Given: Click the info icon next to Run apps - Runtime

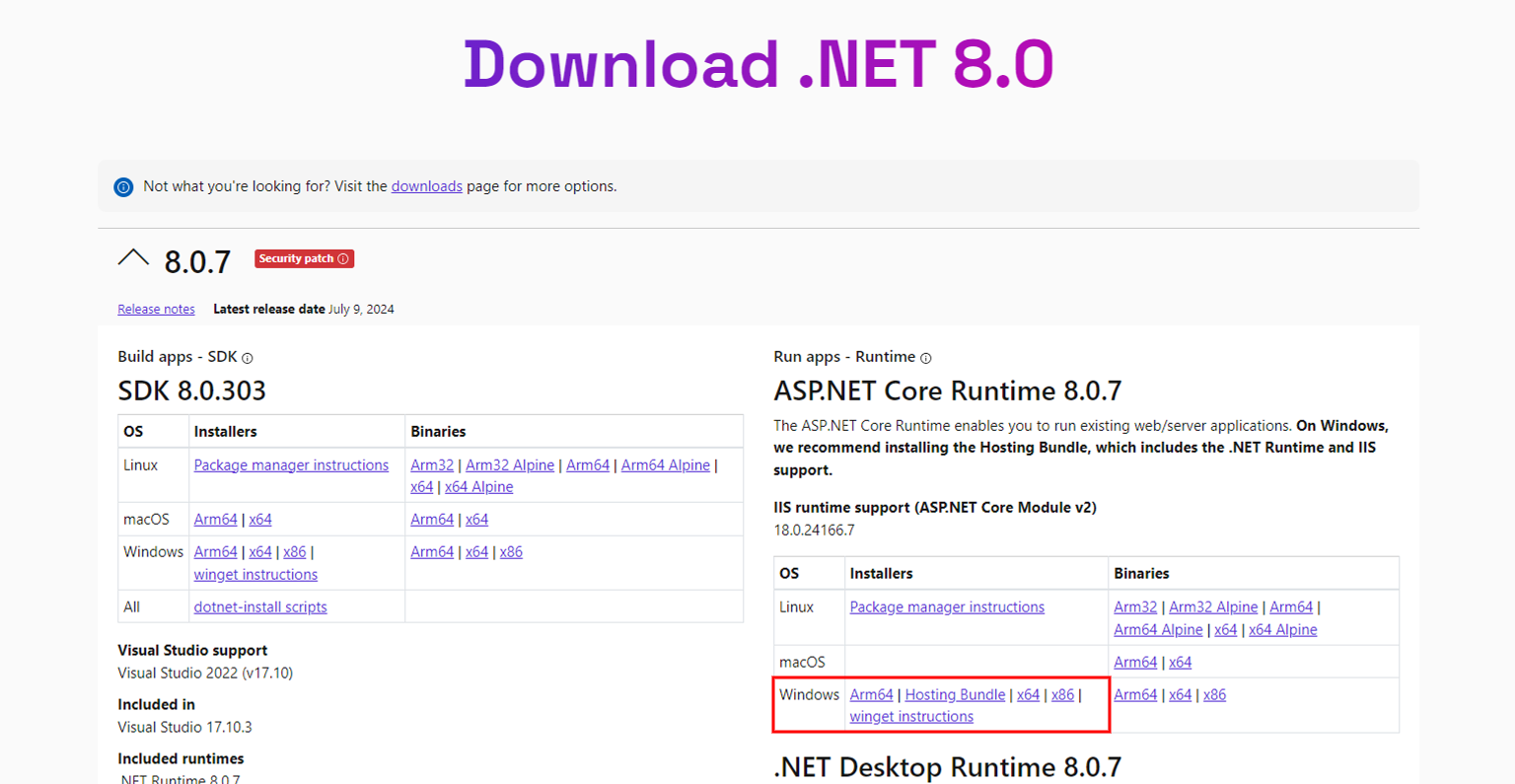Looking at the screenshot, I should pyautogui.click(x=926, y=358).
